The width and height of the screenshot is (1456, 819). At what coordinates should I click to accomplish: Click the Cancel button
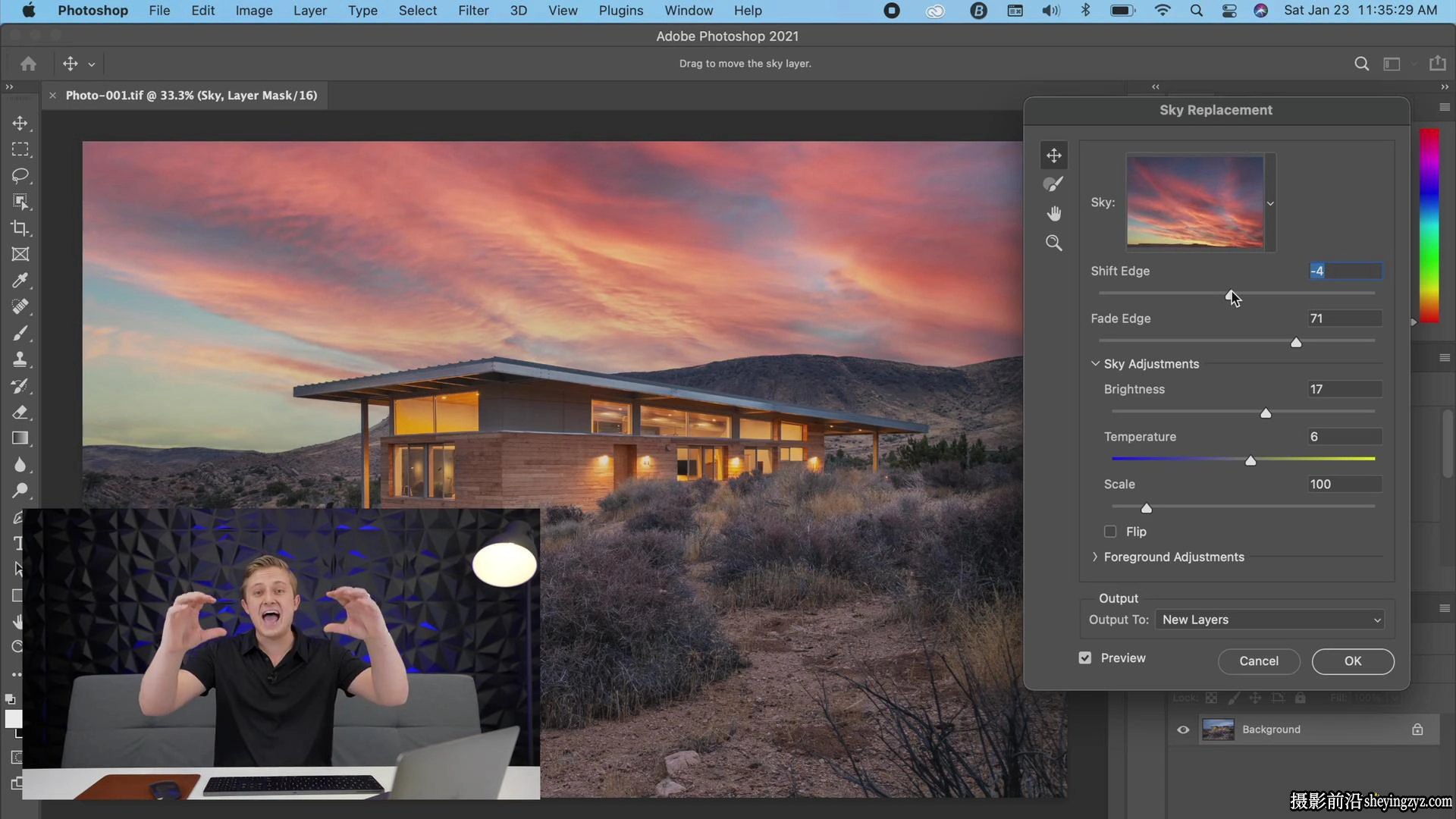click(1259, 661)
